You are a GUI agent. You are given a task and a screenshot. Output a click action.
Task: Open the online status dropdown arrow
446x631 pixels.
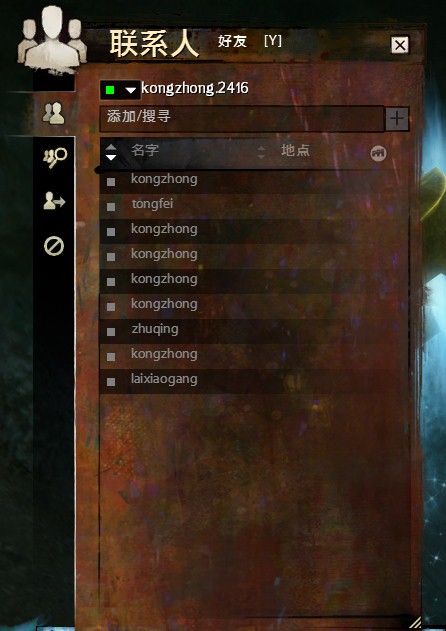click(131, 91)
